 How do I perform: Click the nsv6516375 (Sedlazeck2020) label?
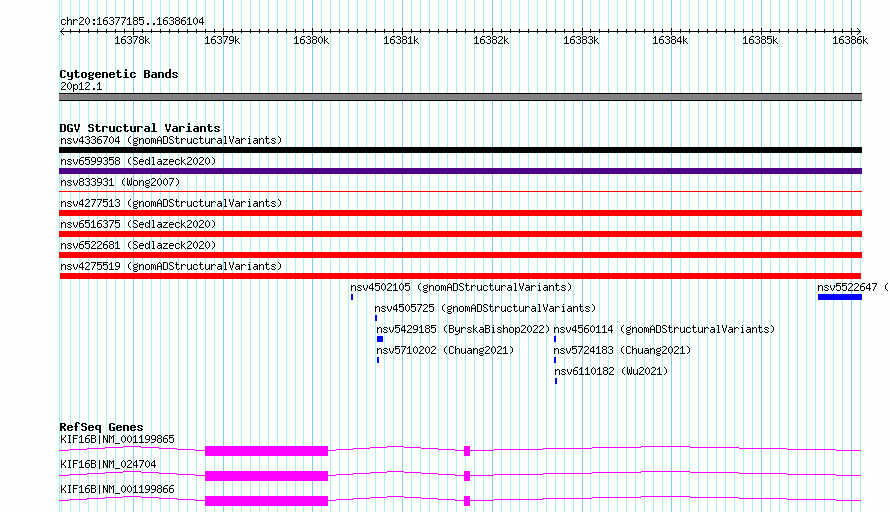138,224
